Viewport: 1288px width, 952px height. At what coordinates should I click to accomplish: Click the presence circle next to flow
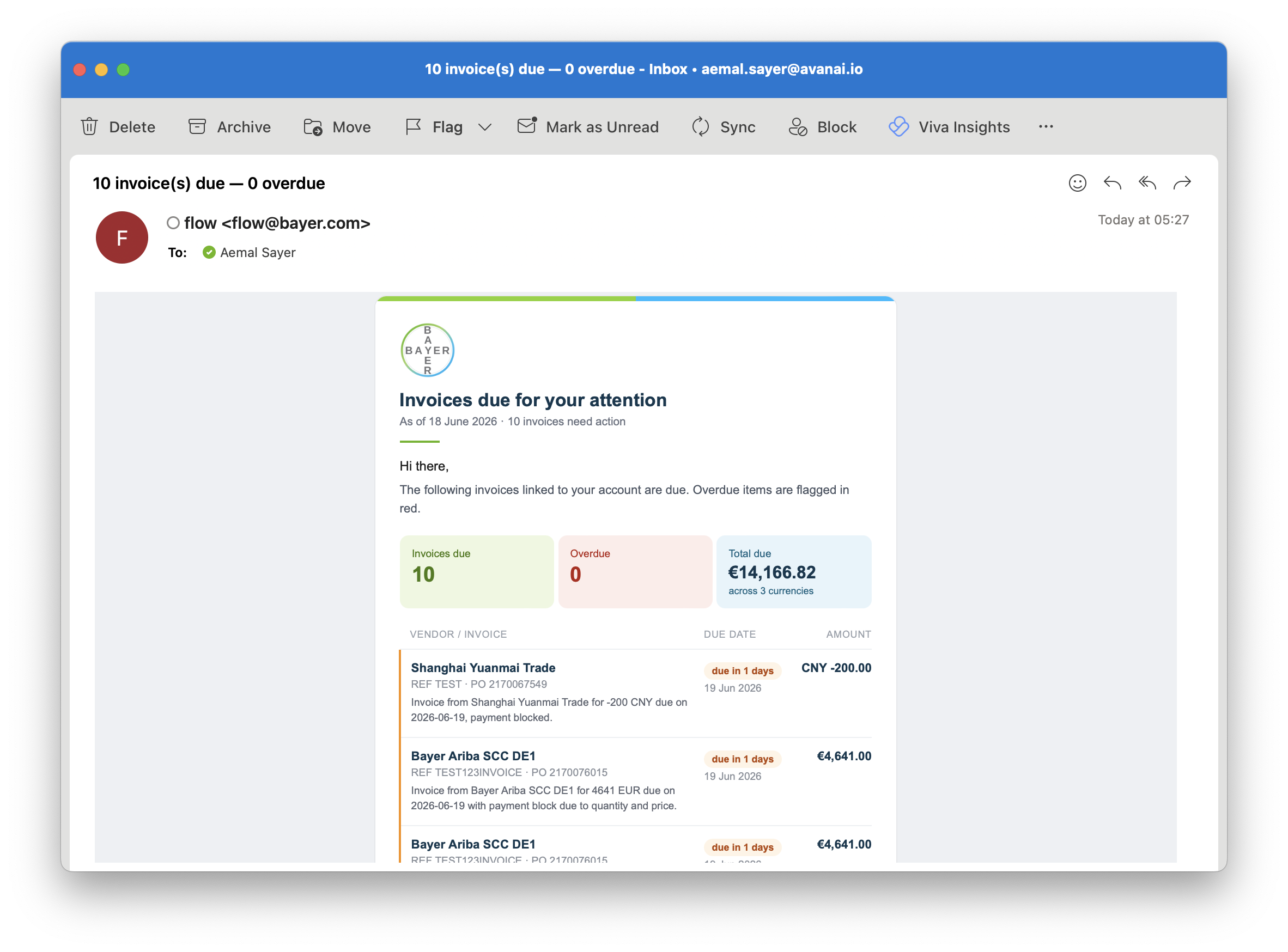pos(173,223)
